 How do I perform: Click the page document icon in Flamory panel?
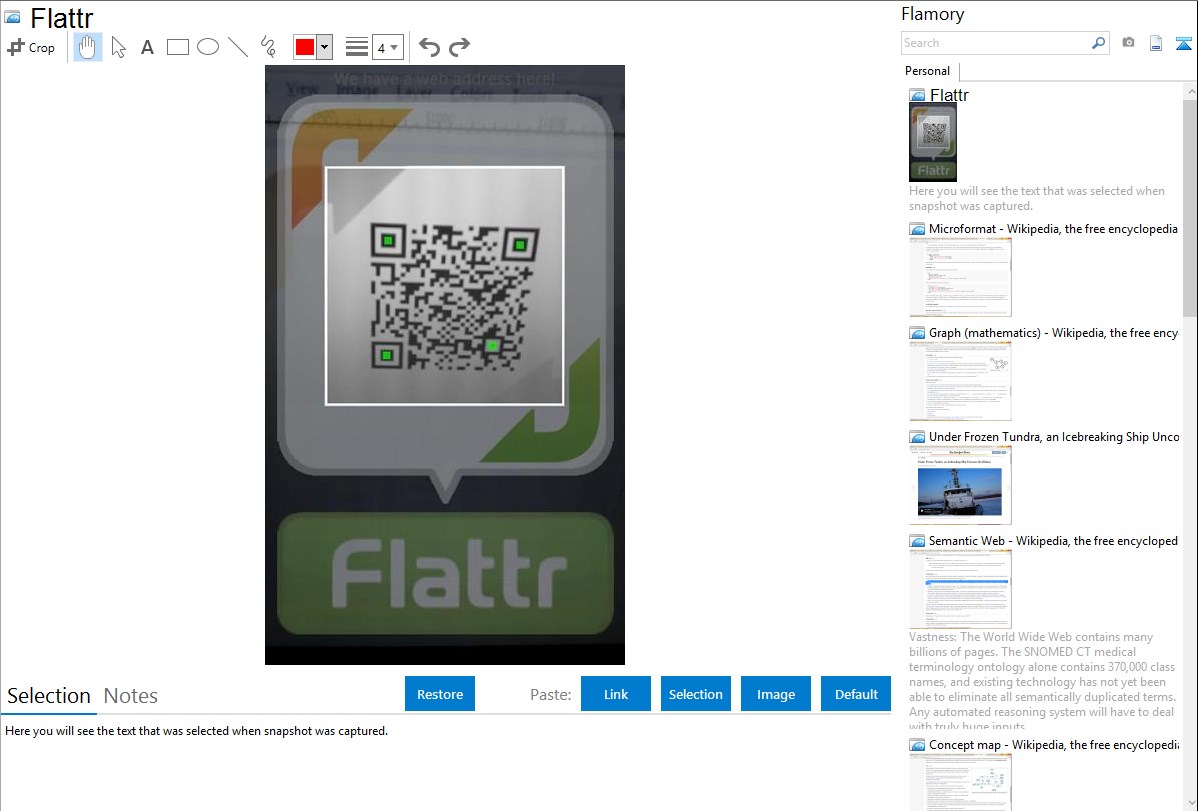point(1156,44)
